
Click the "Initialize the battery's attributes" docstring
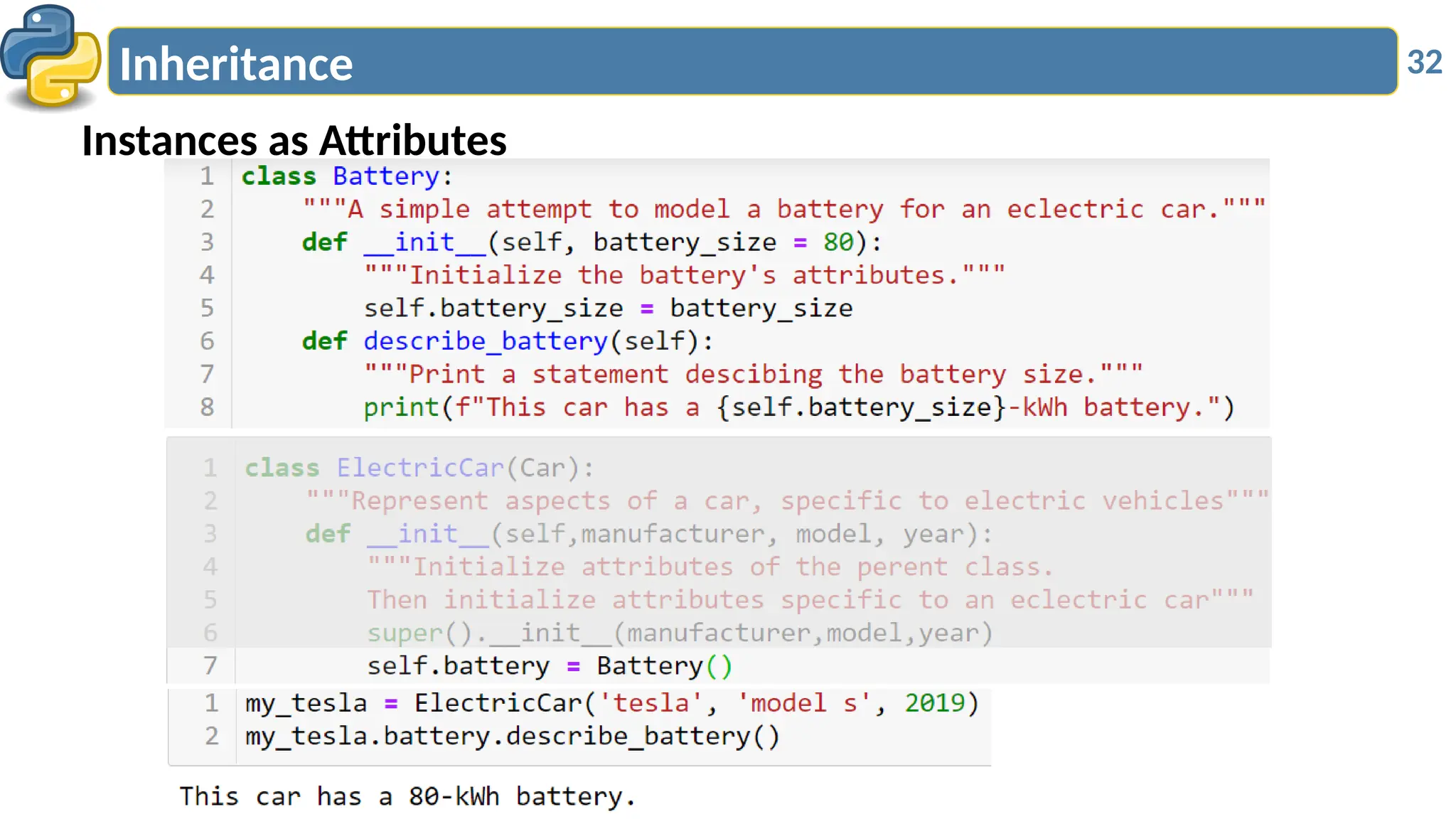click(685, 275)
